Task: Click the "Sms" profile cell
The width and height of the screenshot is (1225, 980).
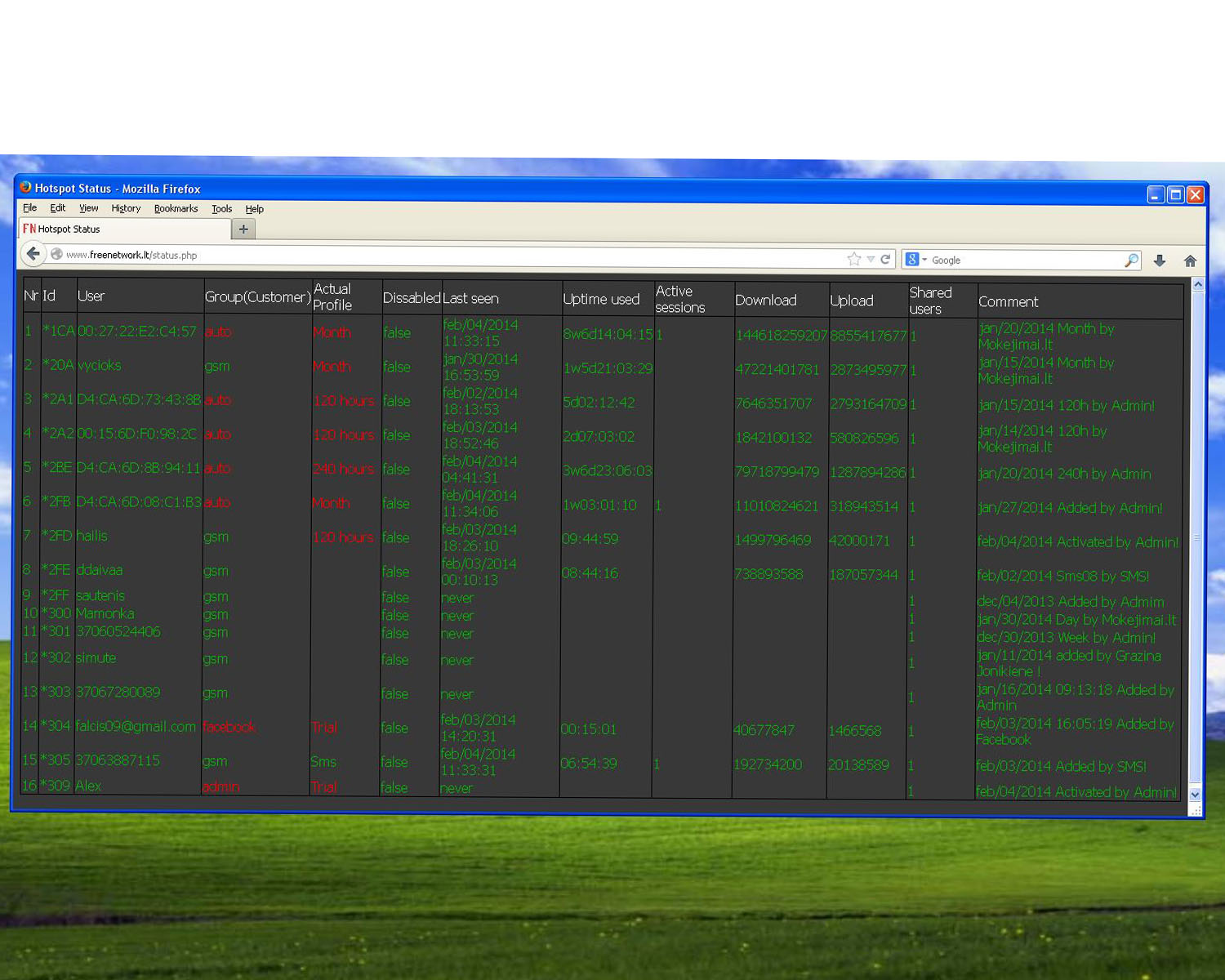Action: [323, 762]
